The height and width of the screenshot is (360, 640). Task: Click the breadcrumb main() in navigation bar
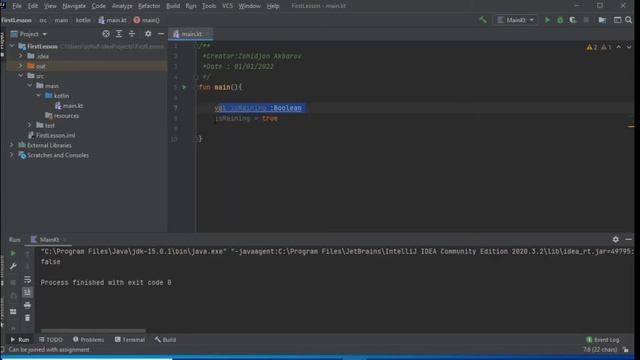(147, 20)
